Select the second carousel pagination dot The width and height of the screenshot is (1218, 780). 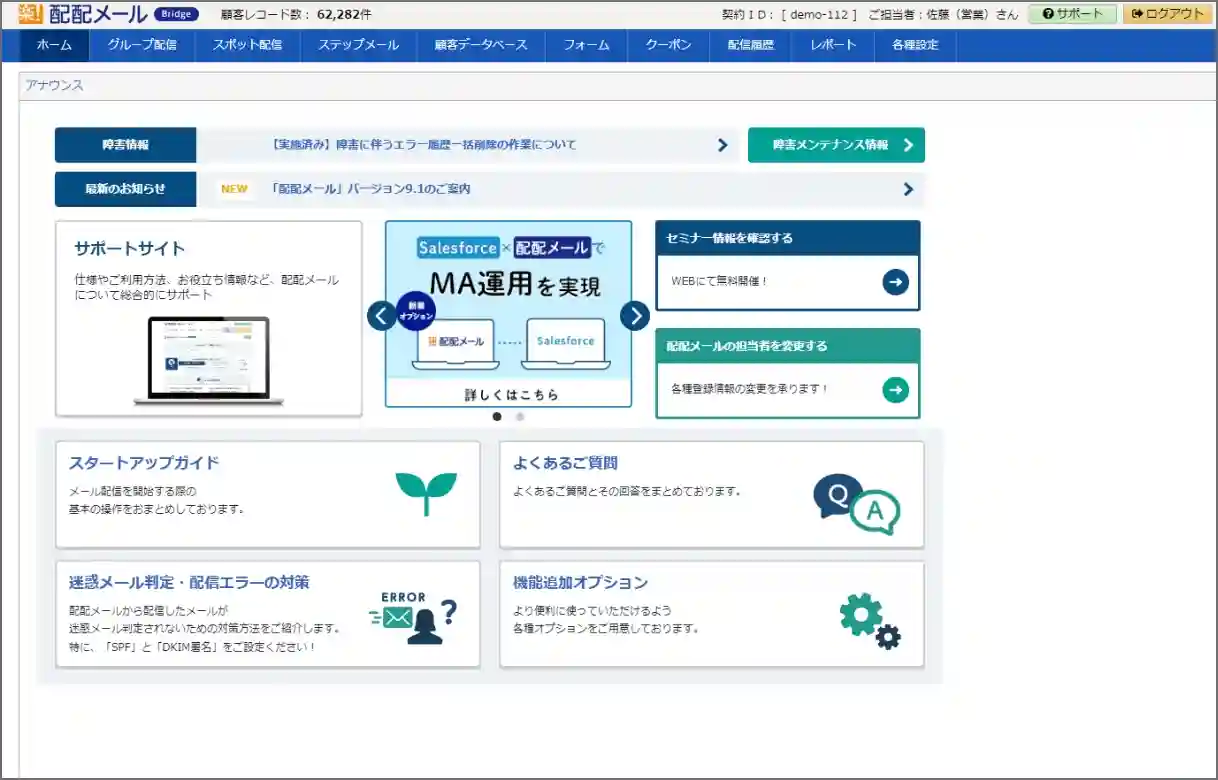(519, 417)
